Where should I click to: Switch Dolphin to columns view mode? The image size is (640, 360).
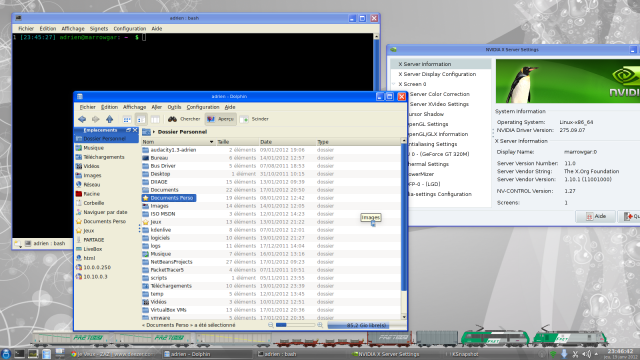155,120
